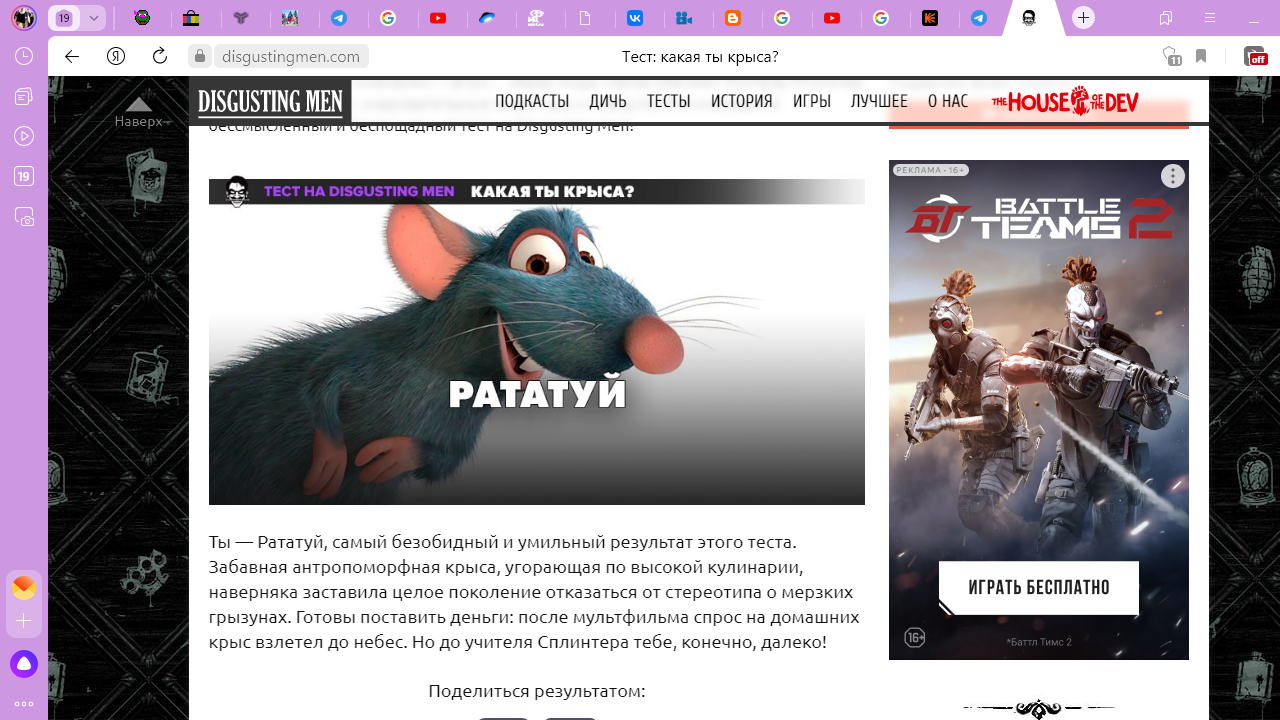Screen dimensions: 1280x720
Task: Switch to the VK tab
Action: click(635, 18)
